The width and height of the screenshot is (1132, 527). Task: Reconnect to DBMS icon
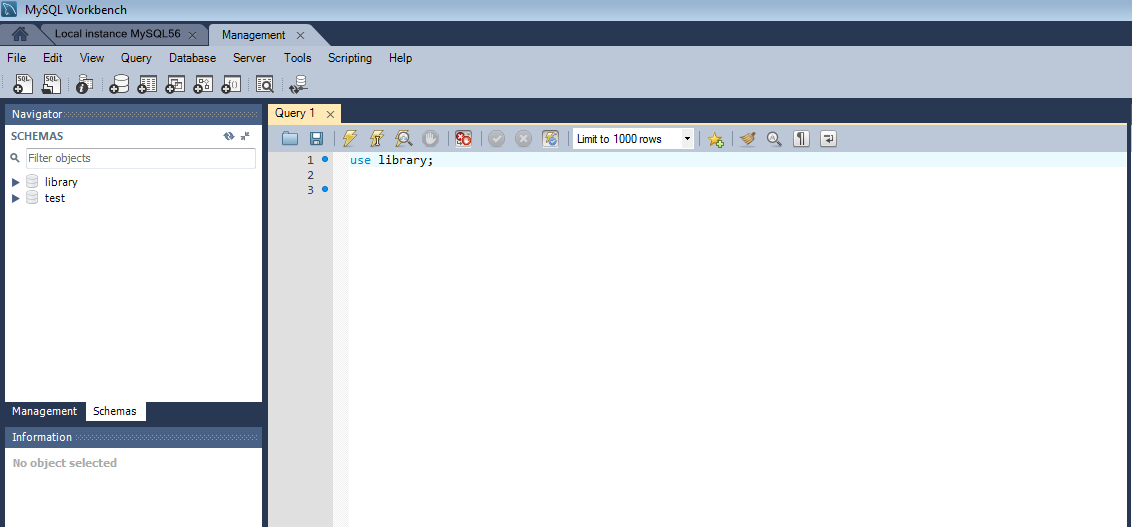(x=299, y=84)
